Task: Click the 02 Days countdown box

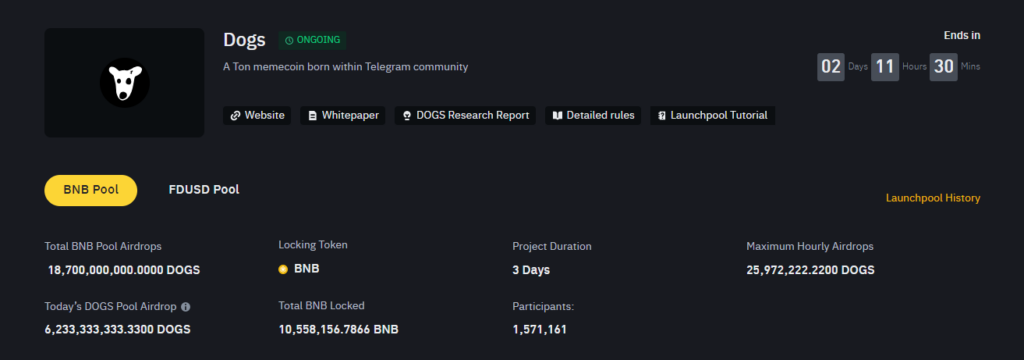Action: (x=831, y=67)
